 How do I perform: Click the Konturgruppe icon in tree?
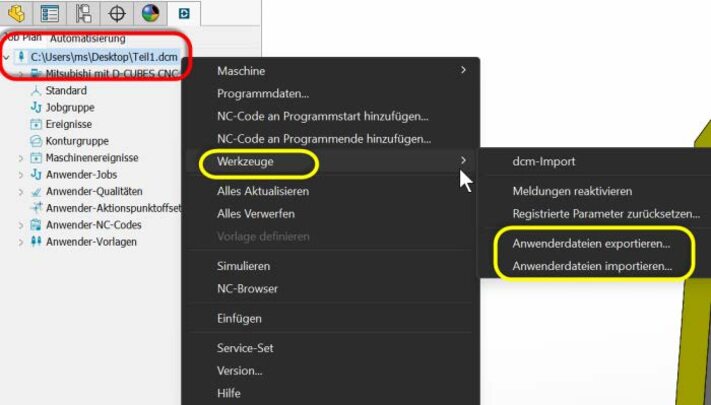click(x=36, y=141)
